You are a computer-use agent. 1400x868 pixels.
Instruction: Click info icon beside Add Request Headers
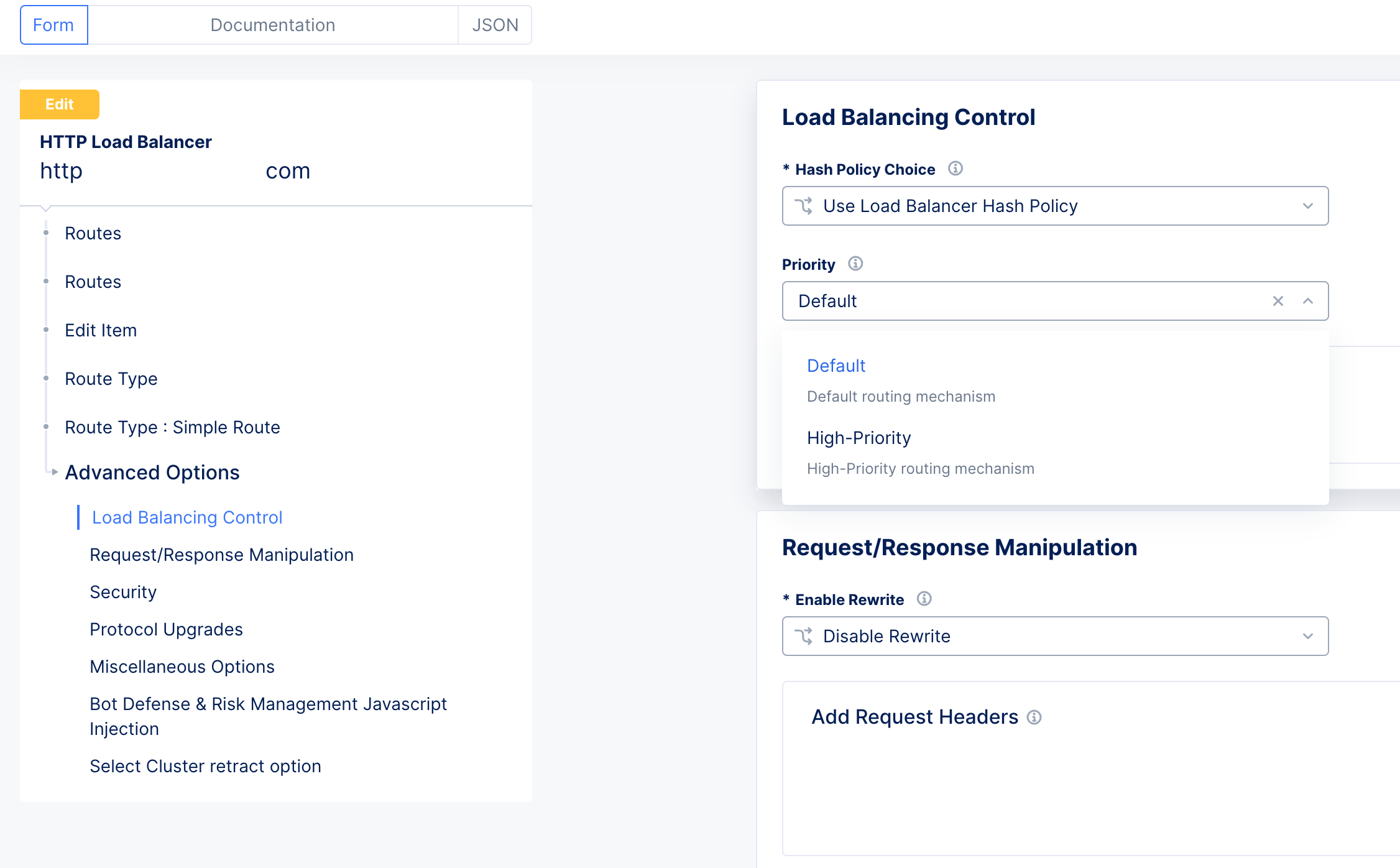[1034, 718]
